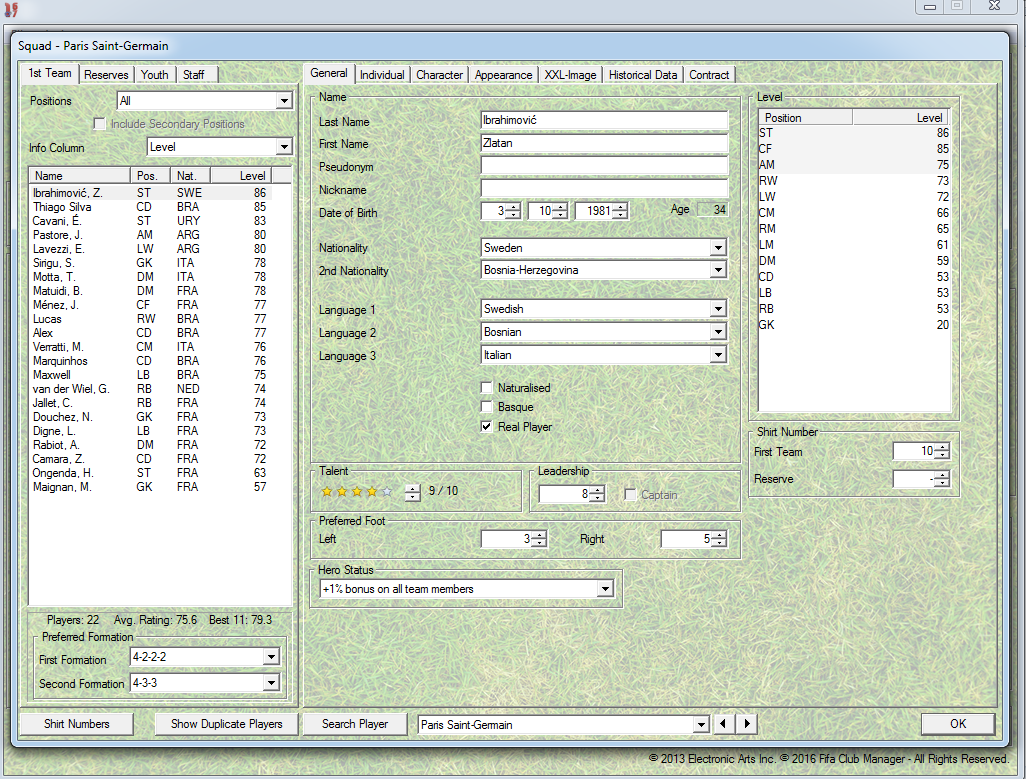Open the 2nd Nationality dropdown
Image resolution: width=1026 pixels, height=779 pixels.
coord(718,270)
